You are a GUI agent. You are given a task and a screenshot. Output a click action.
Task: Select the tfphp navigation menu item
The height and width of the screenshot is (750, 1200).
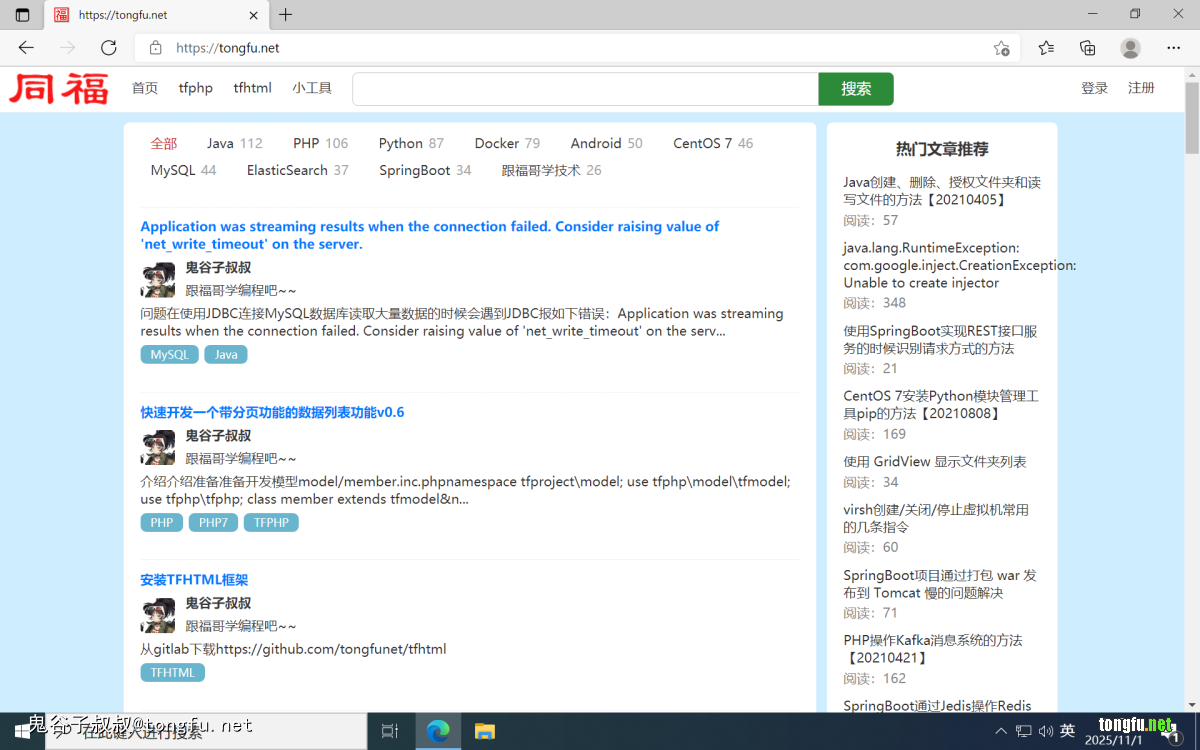pos(196,88)
